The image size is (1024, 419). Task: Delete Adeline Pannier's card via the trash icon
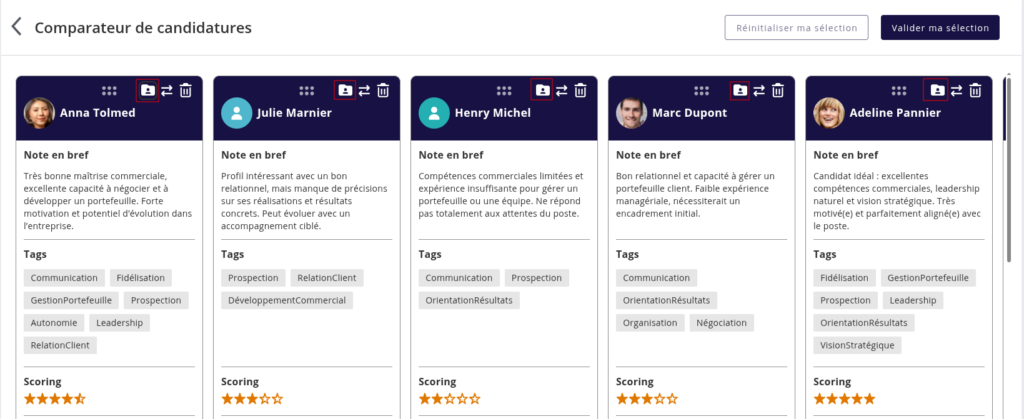[975, 90]
